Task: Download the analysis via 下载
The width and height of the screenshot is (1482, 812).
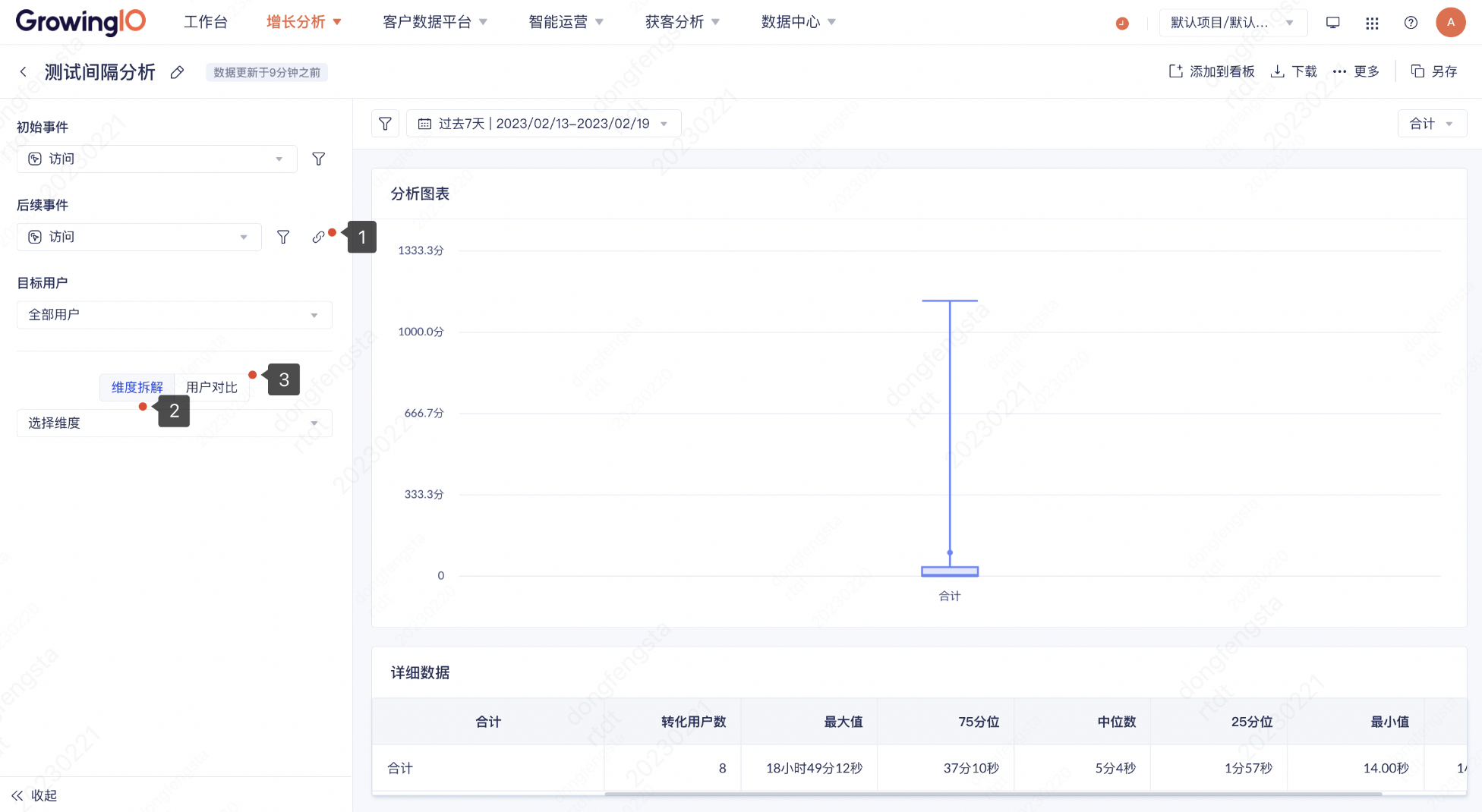Action: 1294,71
